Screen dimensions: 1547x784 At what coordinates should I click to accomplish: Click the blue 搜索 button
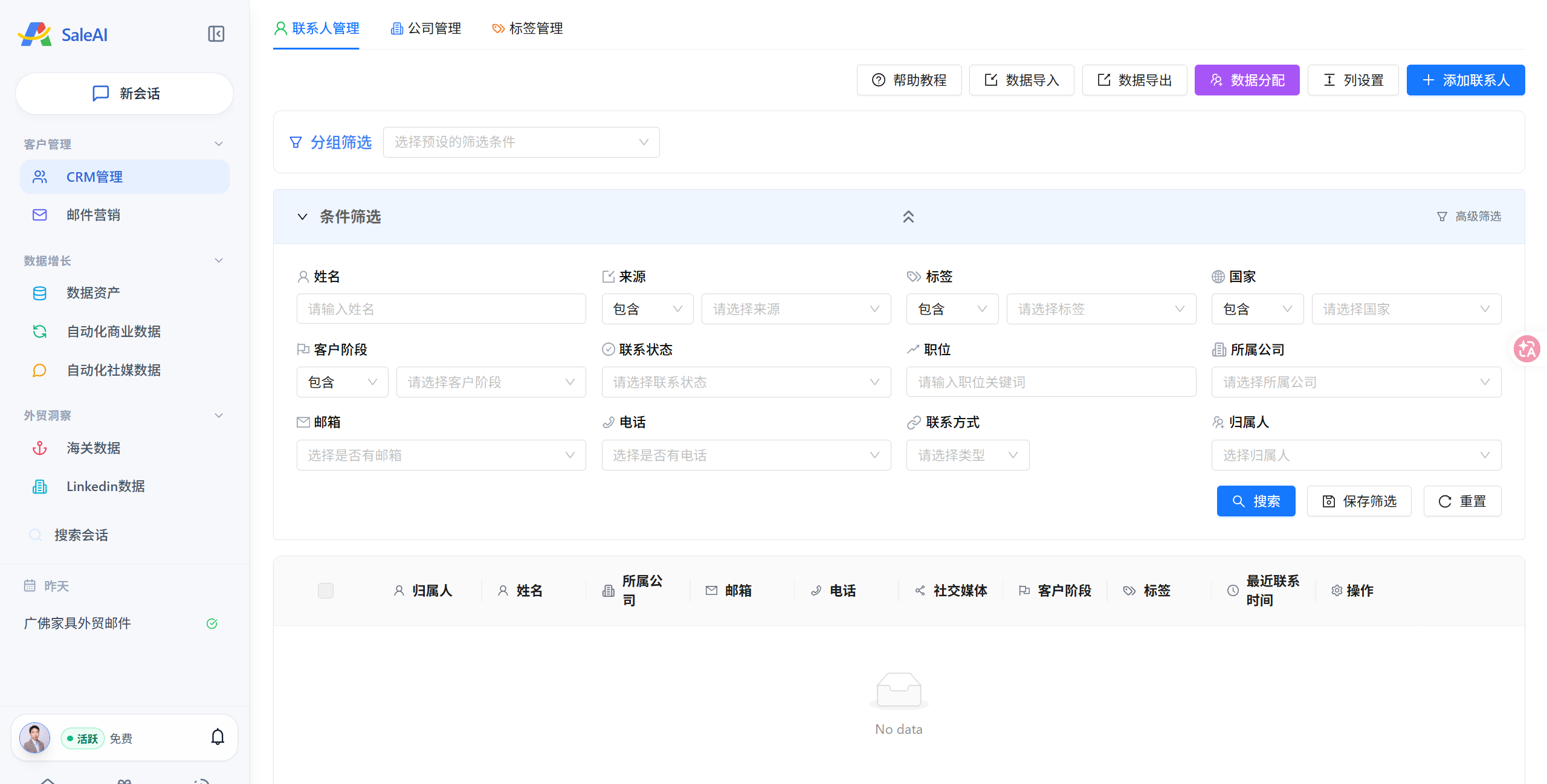[x=1256, y=501]
